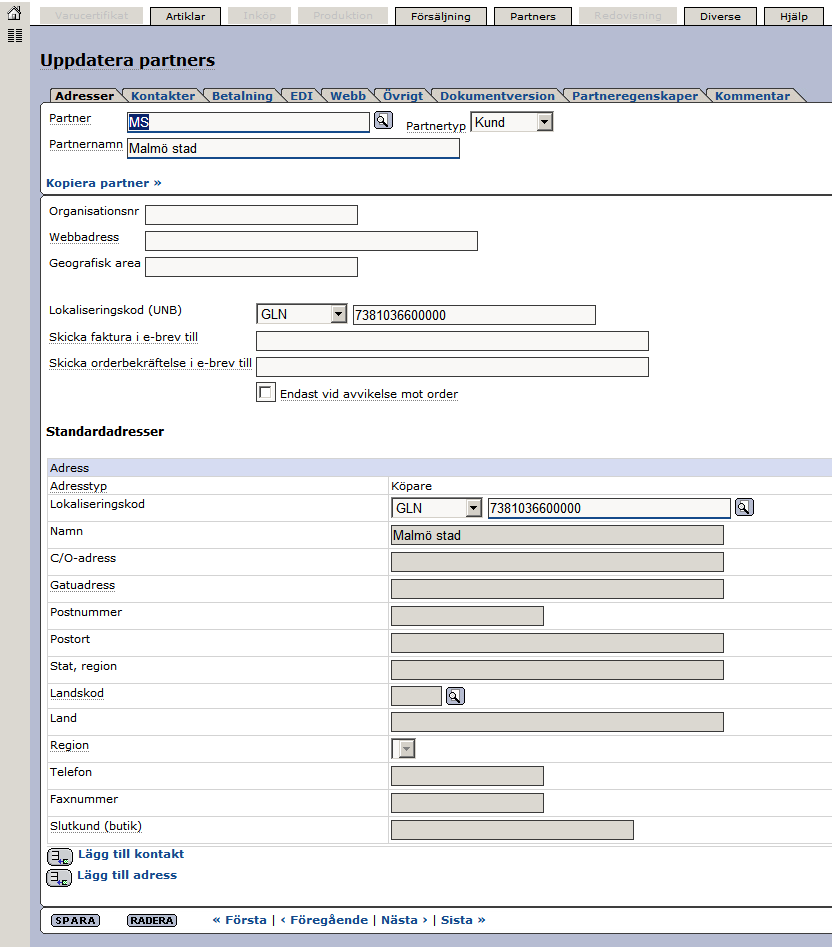
Task: Click the Landskod field
Action: click(417, 696)
